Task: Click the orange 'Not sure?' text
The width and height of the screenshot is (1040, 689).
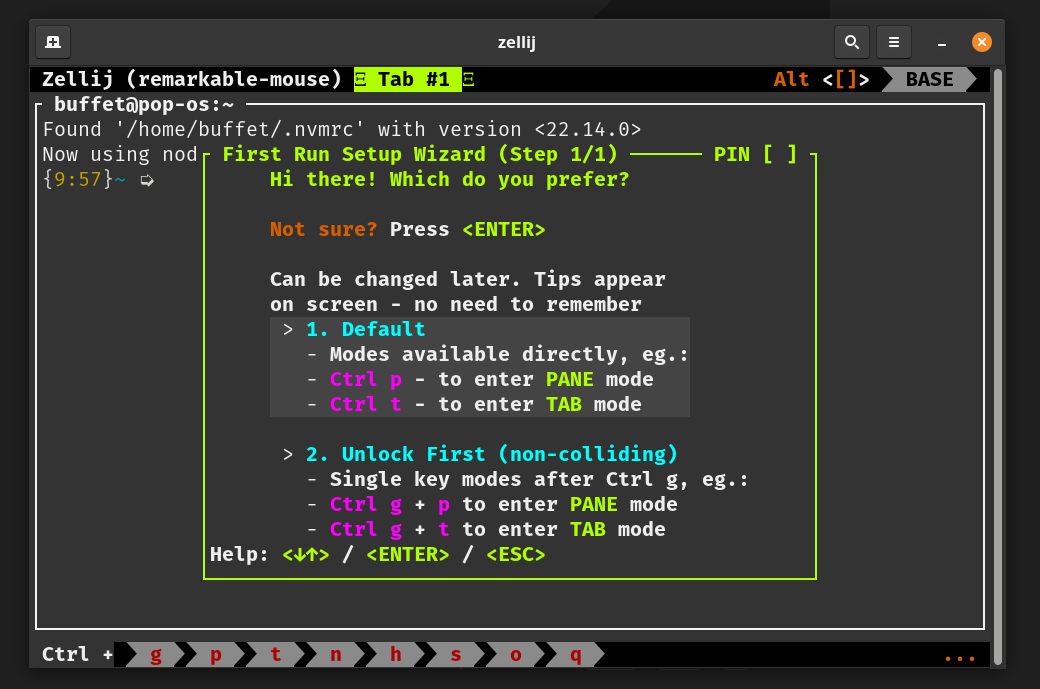Action: [x=324, y=229]
